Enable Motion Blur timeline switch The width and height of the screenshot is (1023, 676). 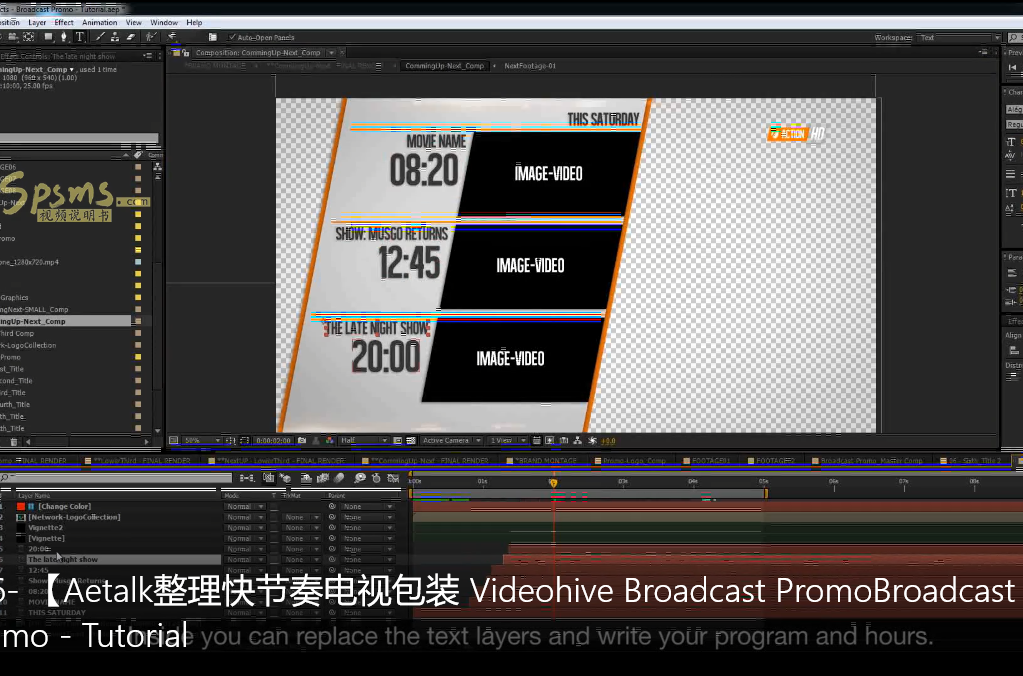click(339, 478)
